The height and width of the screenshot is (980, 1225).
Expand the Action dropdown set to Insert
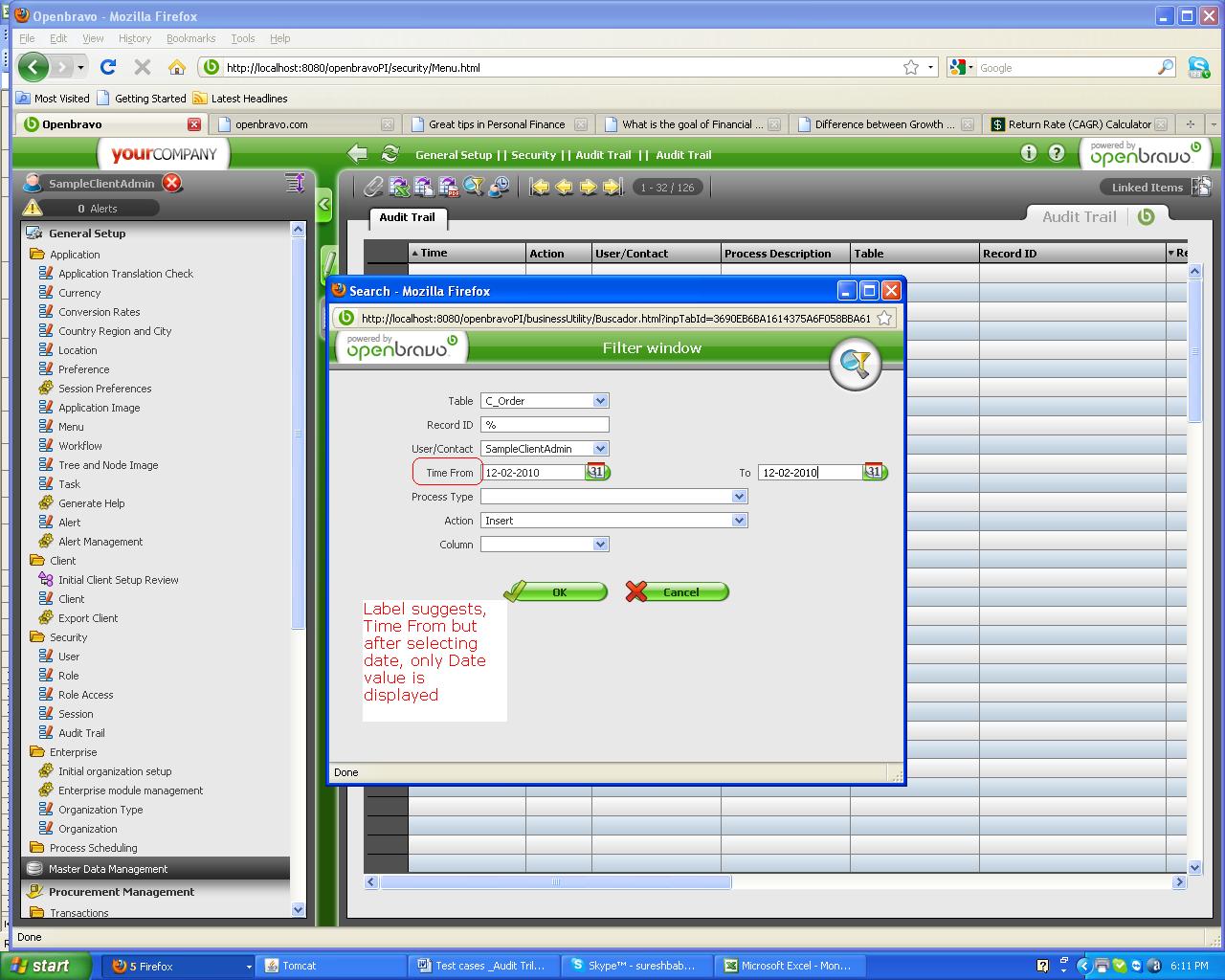739,521
